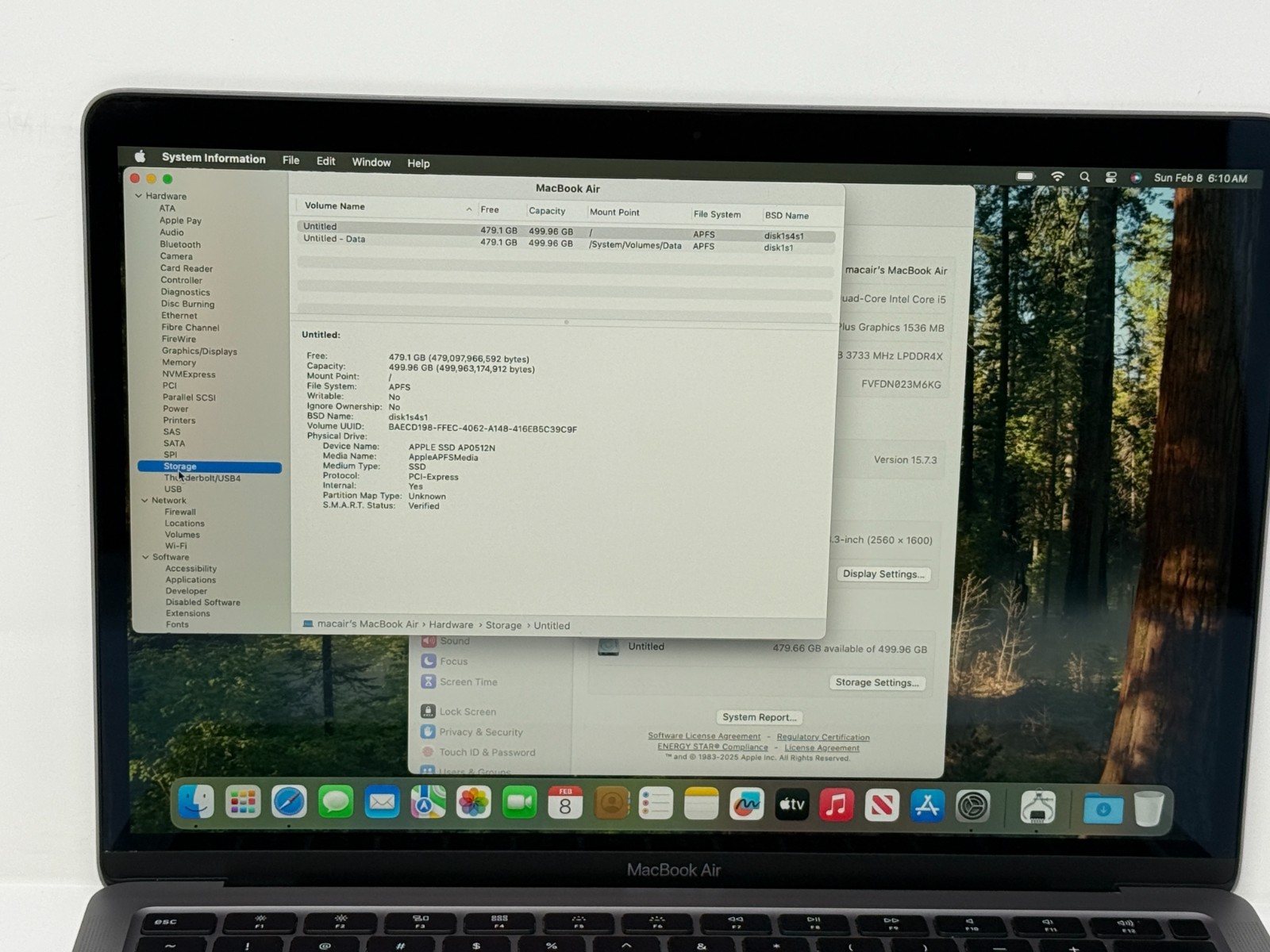Open Finder from the Dock
This screenshot has width=1270, height=952.
(195, 802)
